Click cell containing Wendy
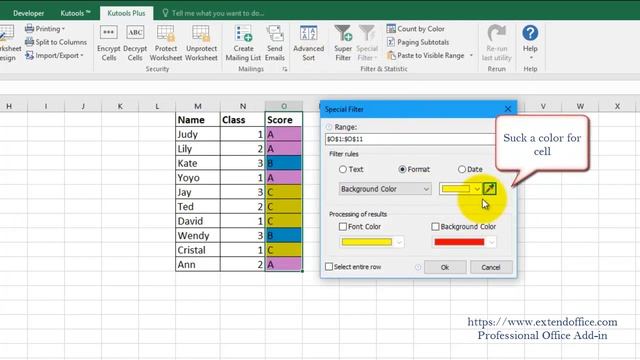The height and width of the screenshot is (360, 640). 198,236
